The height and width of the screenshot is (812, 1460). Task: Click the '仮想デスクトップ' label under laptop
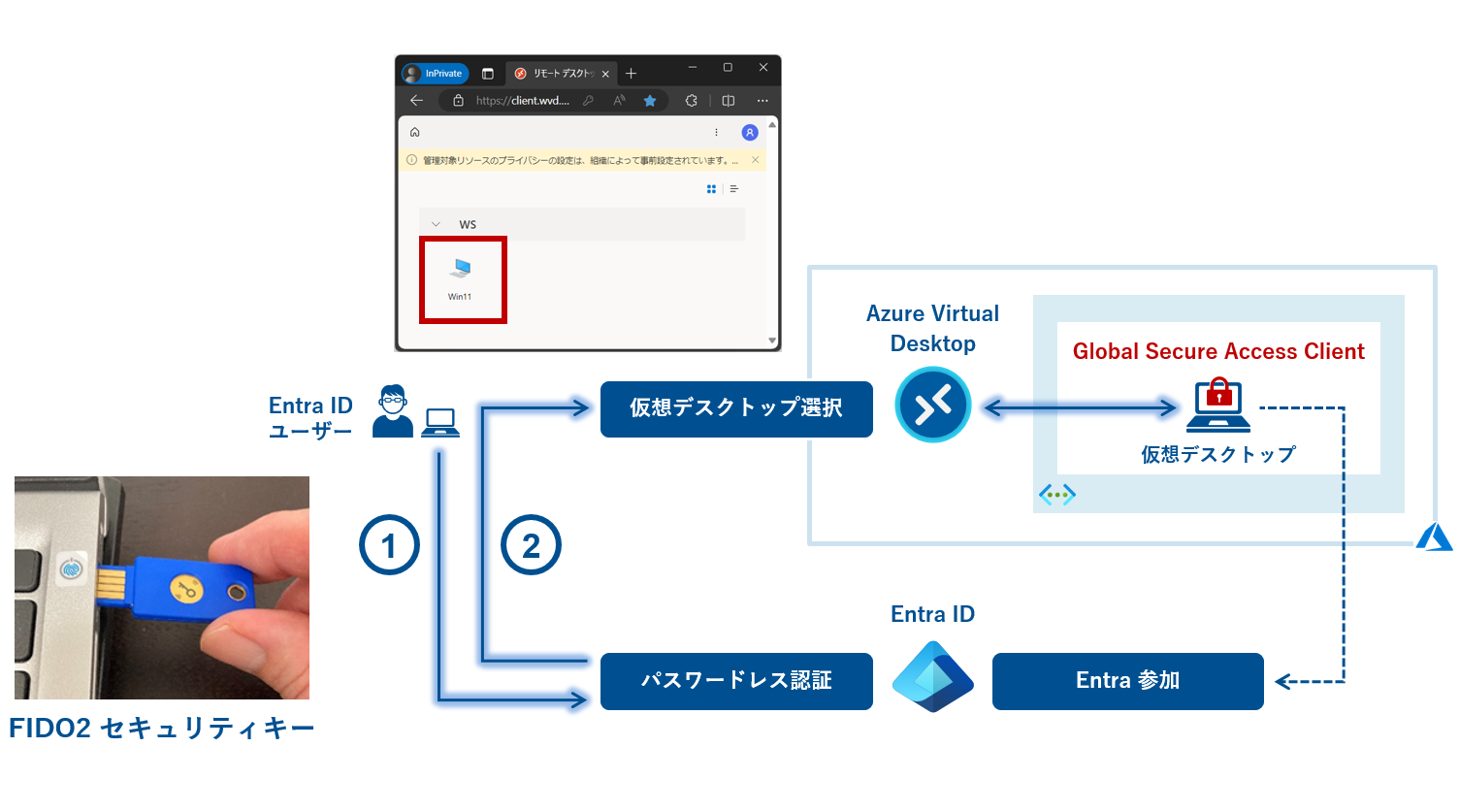1218,454
